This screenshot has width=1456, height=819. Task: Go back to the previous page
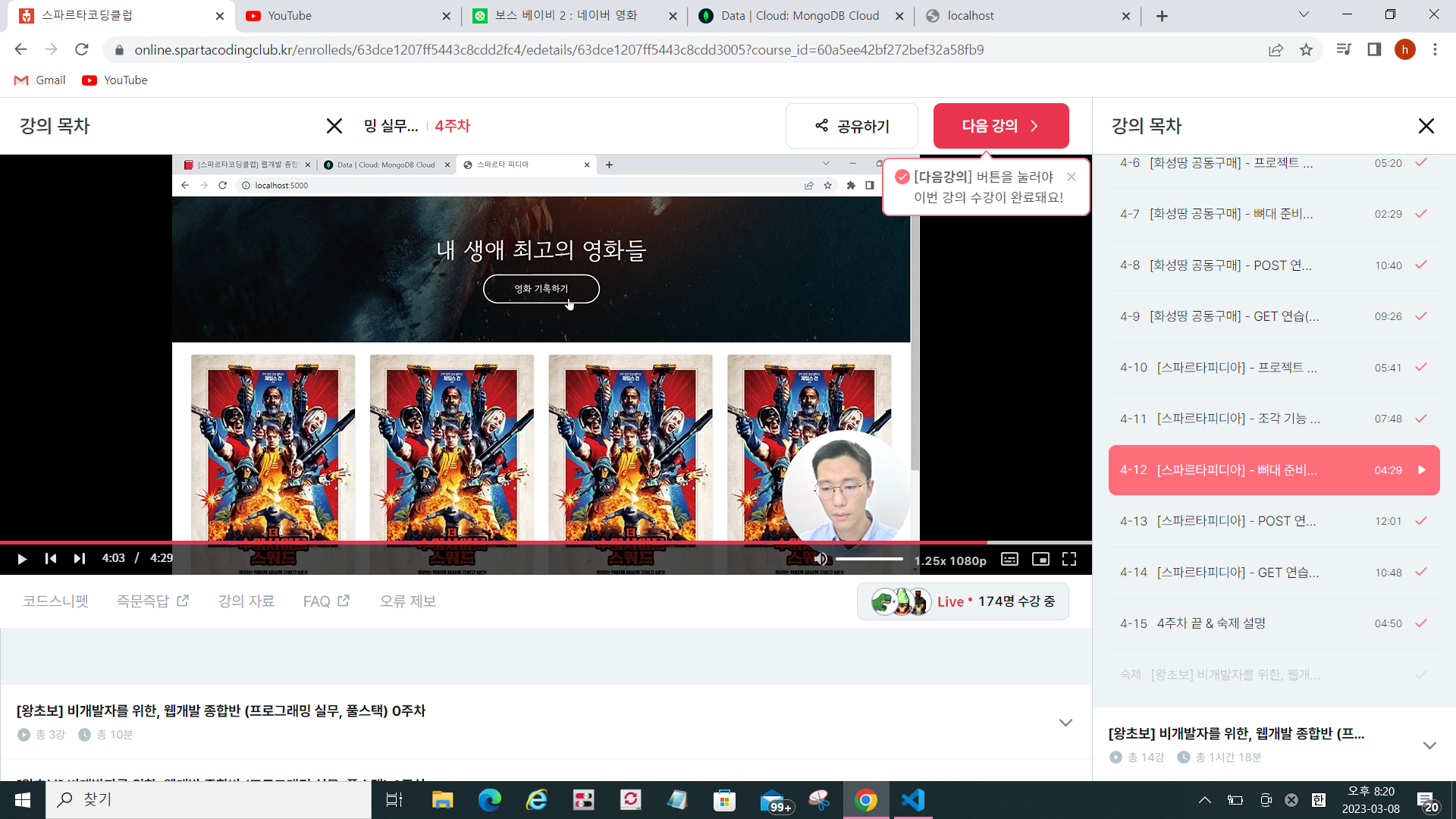tap(20, 49)
